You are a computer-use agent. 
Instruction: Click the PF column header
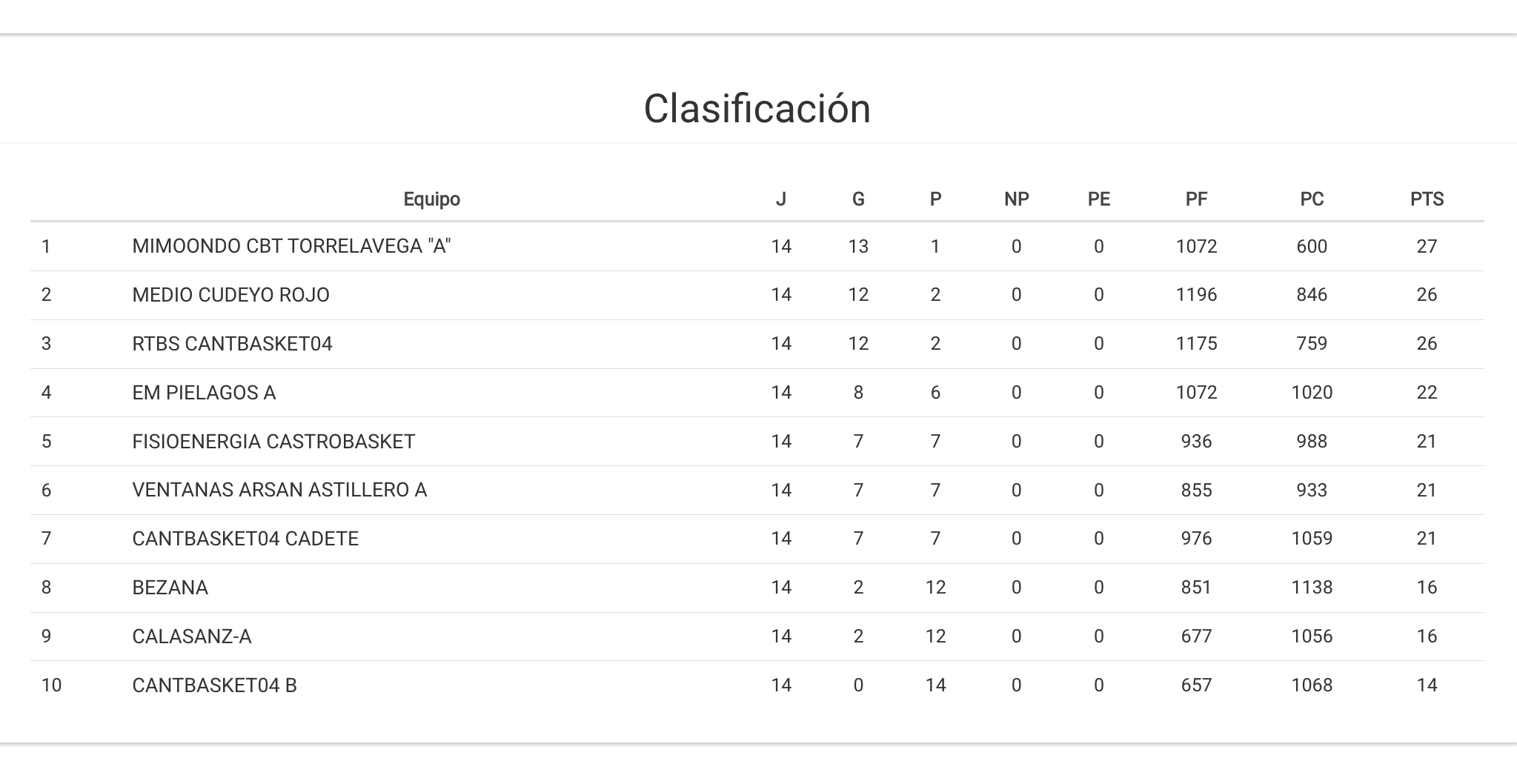(x=1196, y=199)
